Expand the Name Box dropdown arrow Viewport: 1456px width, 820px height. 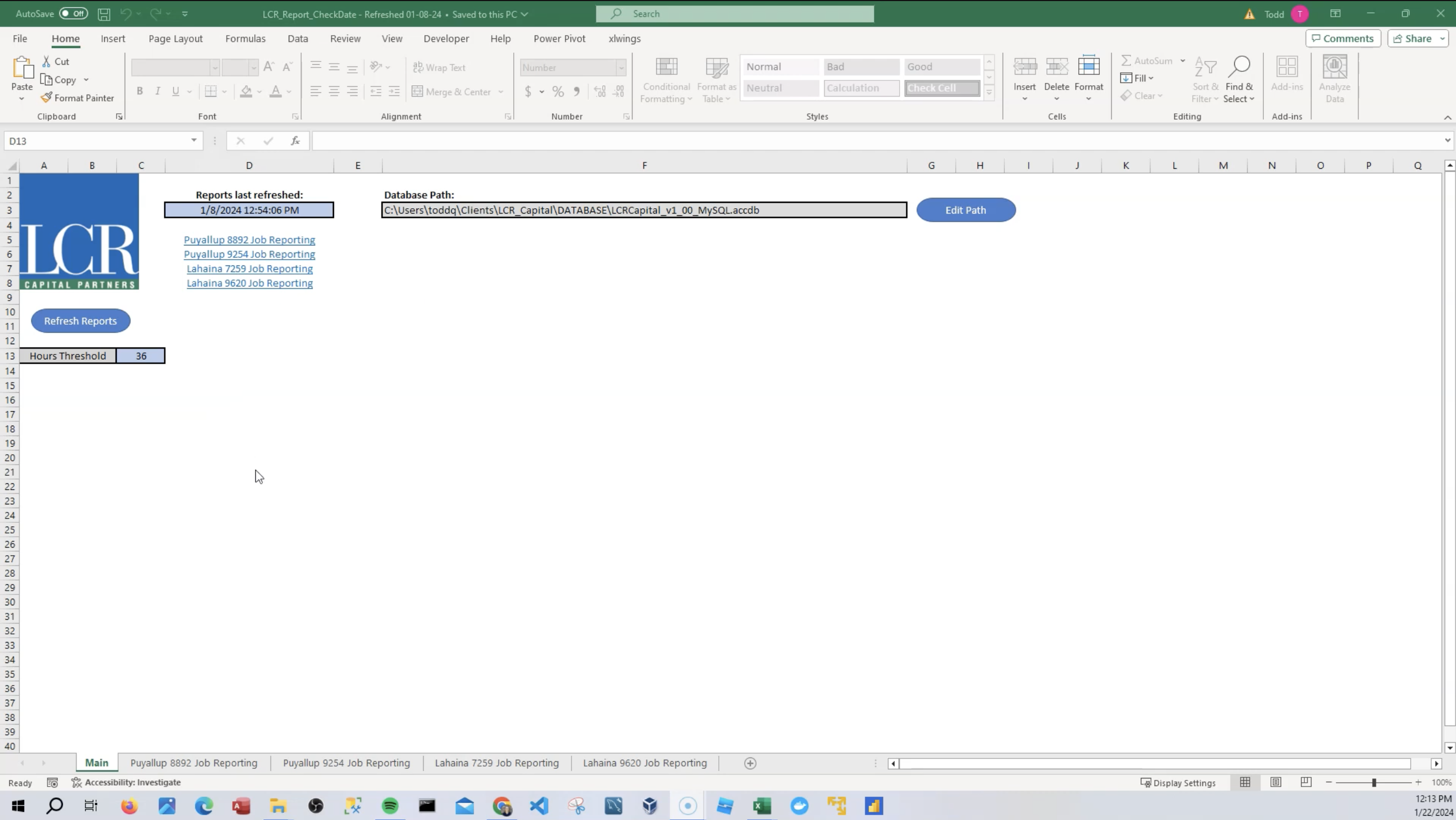coord(193,140)
